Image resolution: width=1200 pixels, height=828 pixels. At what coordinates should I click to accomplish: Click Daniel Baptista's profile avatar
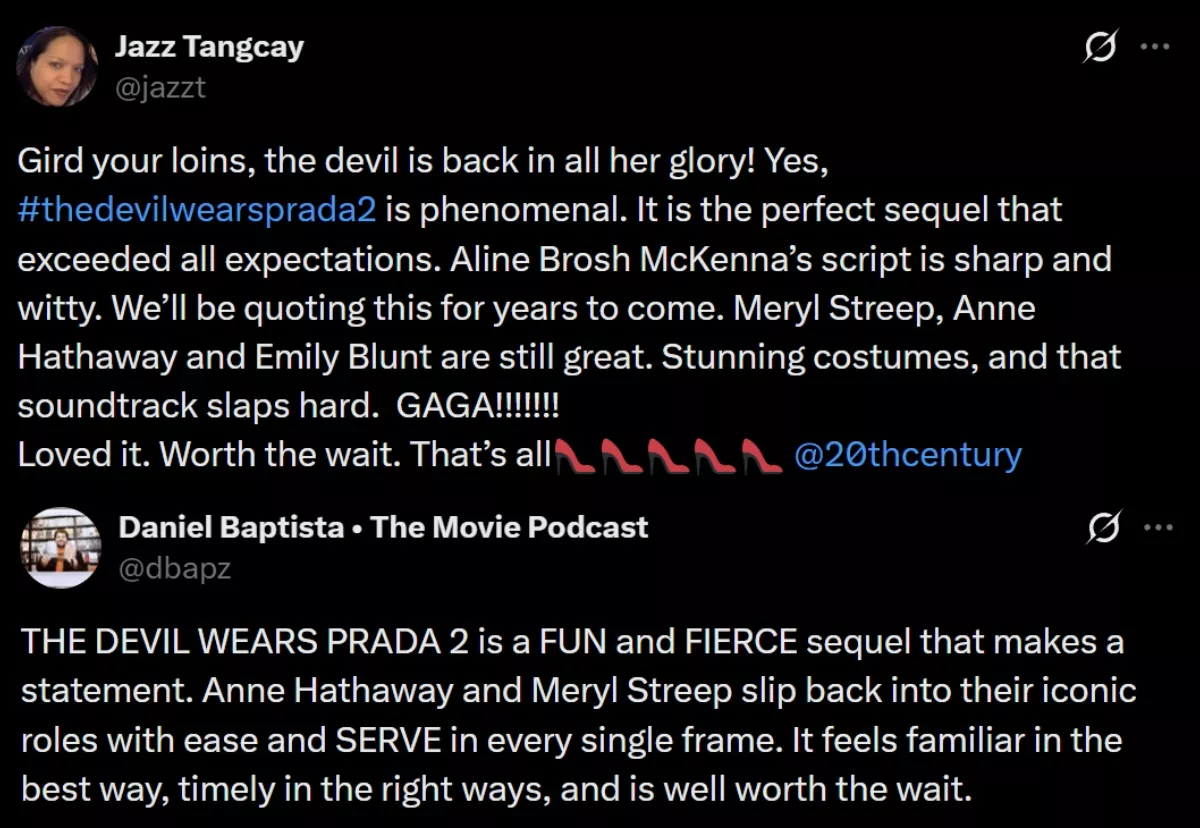tap(60, 547)
